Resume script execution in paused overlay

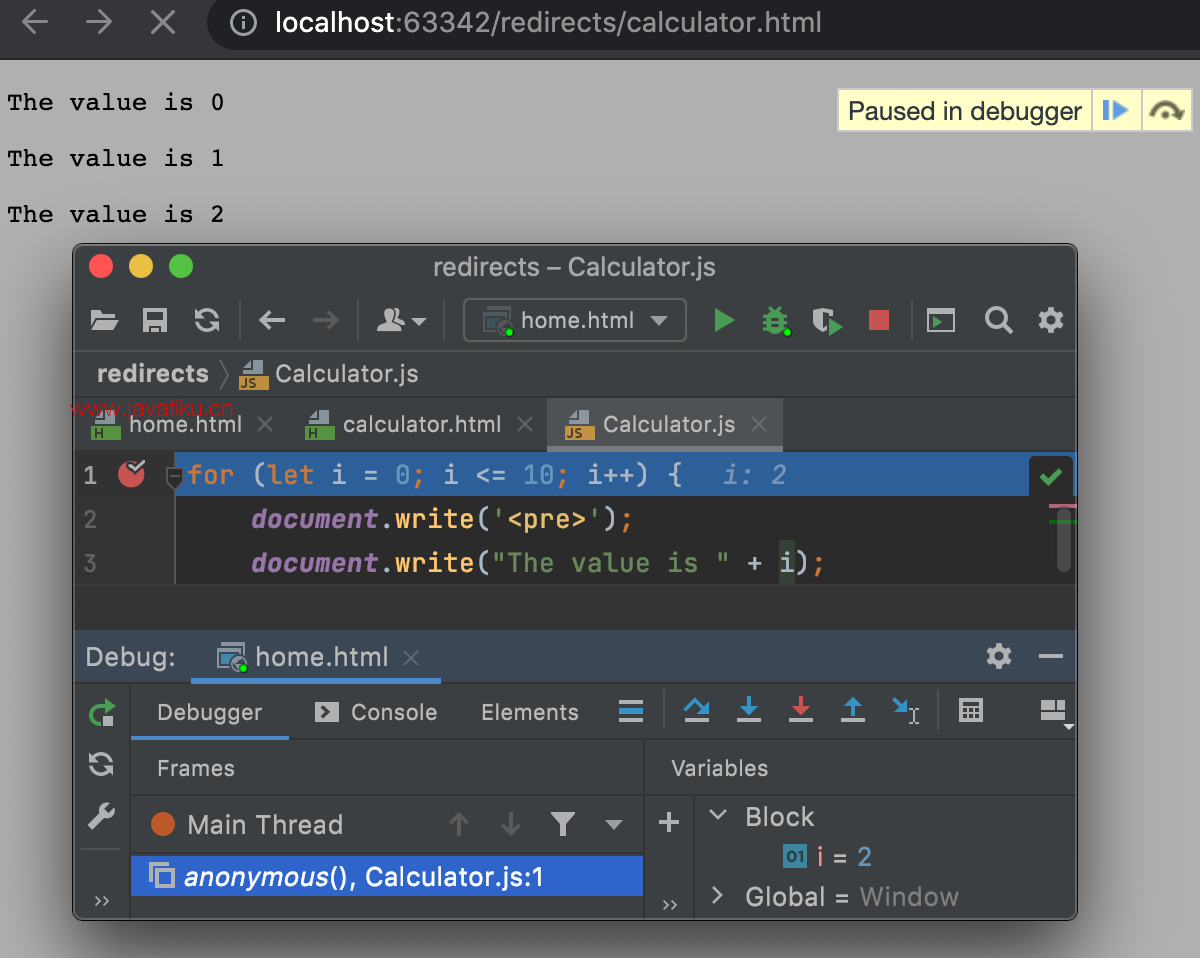click(x=1115, y=110)
